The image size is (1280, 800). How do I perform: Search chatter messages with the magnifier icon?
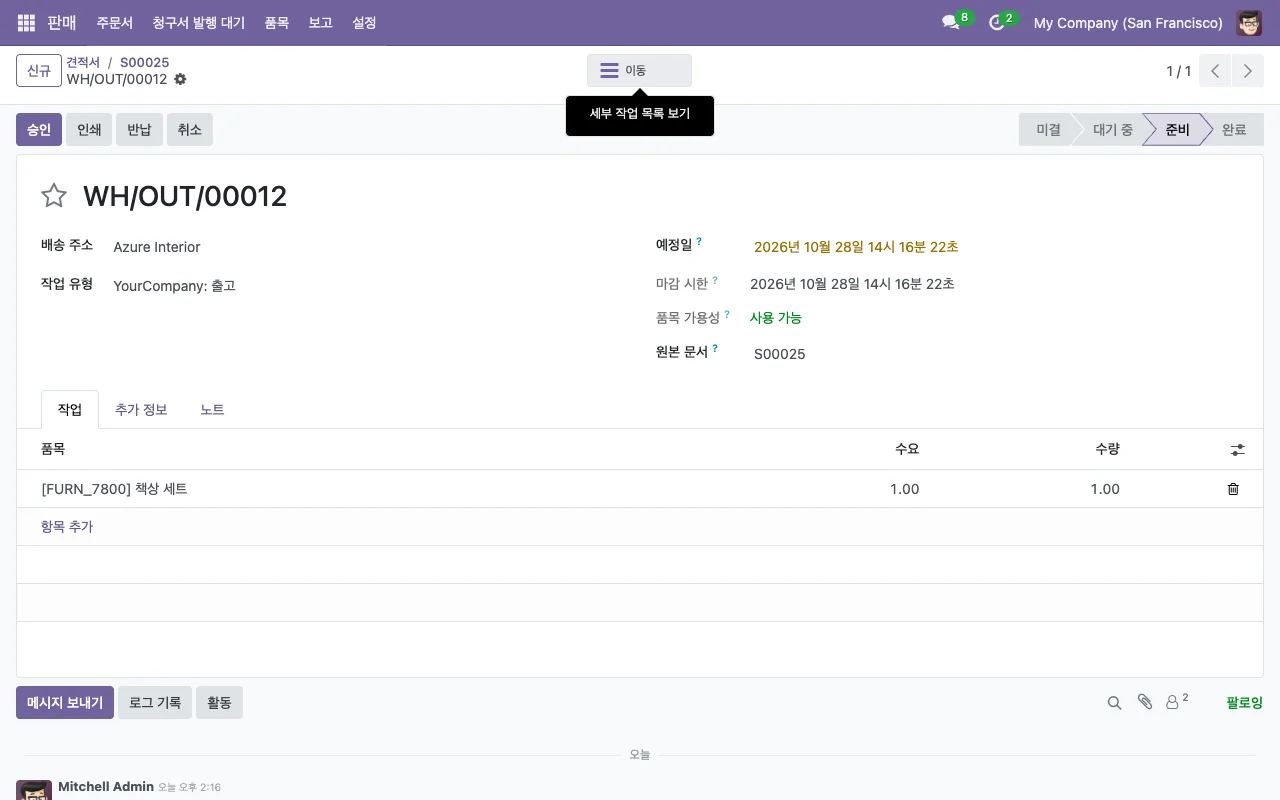point(1114,703)
